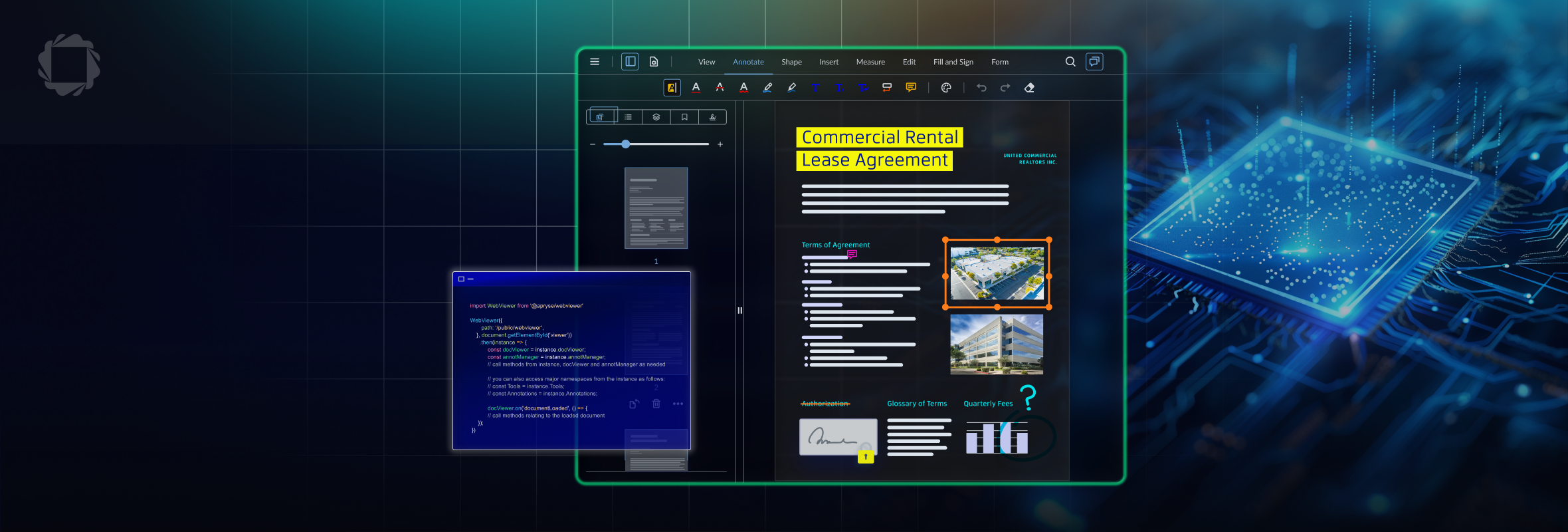The width and height of the screenshot is (1568, 532).
Task: Select the free-hand highlighter tool
Action: (791, 88)
